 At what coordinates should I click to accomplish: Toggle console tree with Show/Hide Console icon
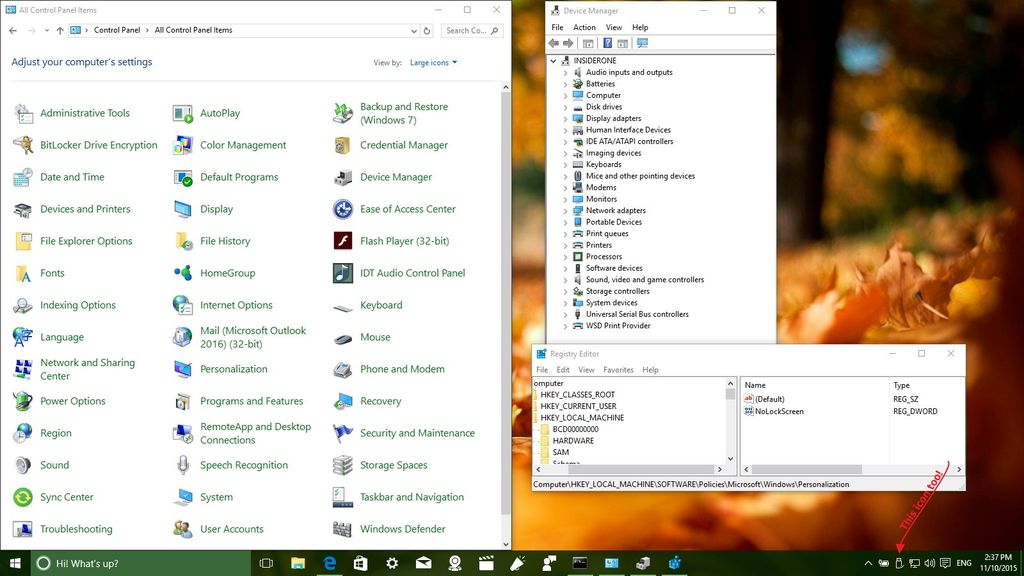tap(589, 42)
